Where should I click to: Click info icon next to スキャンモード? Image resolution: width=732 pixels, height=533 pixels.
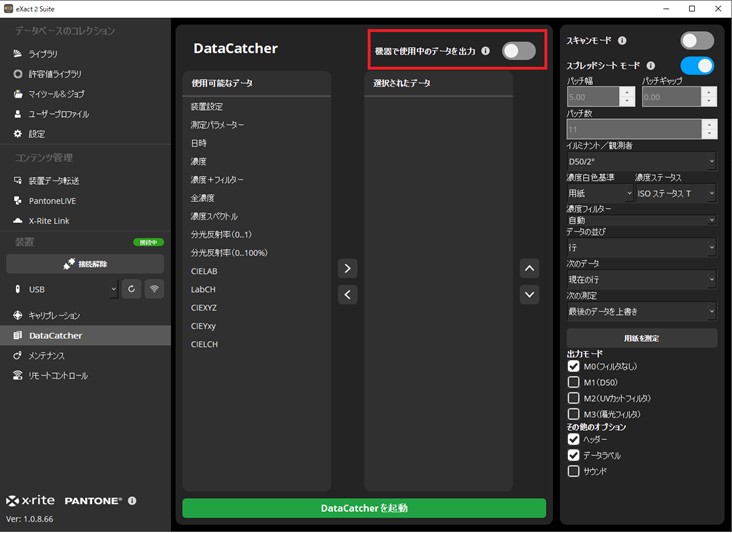pyautogui.click(x=622, y=41)
